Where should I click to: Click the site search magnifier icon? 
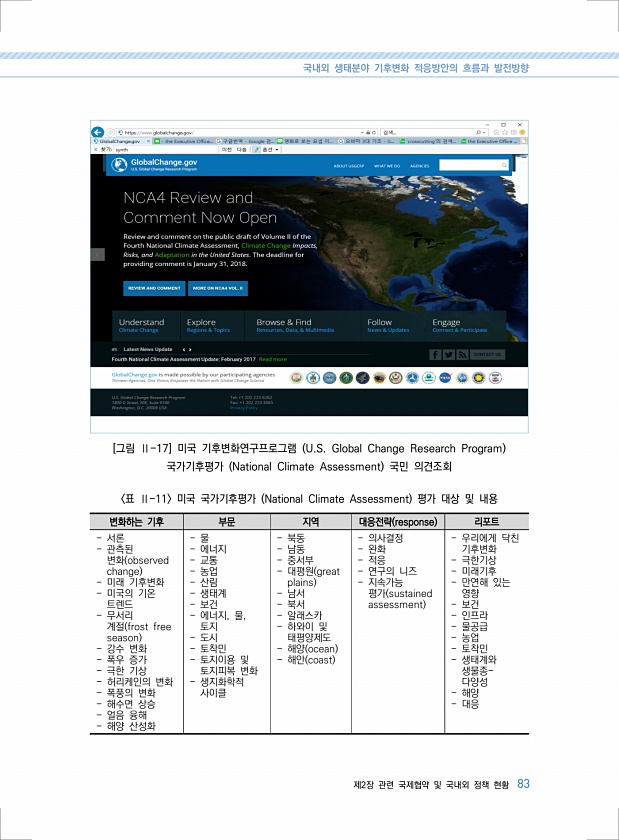click(x=503, y=165)
